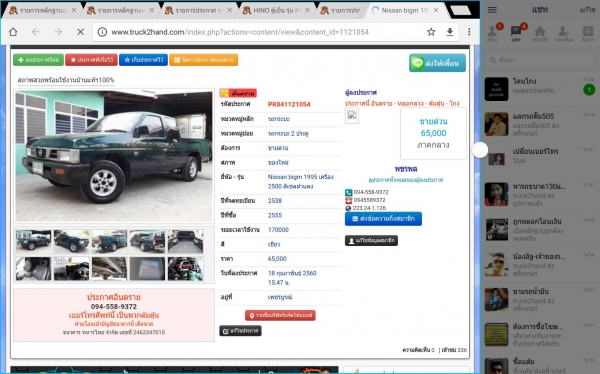Click the download arrow icon
This screenshot has height=374, width=600.
coord(450,32)
